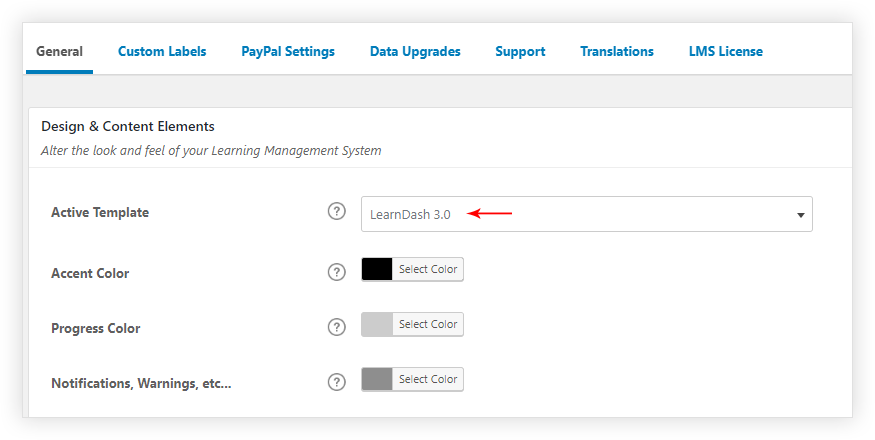Screen dimensions: 875x440
Task: Click Select Color button for Progress Color
Action: (x=428, y=324)
